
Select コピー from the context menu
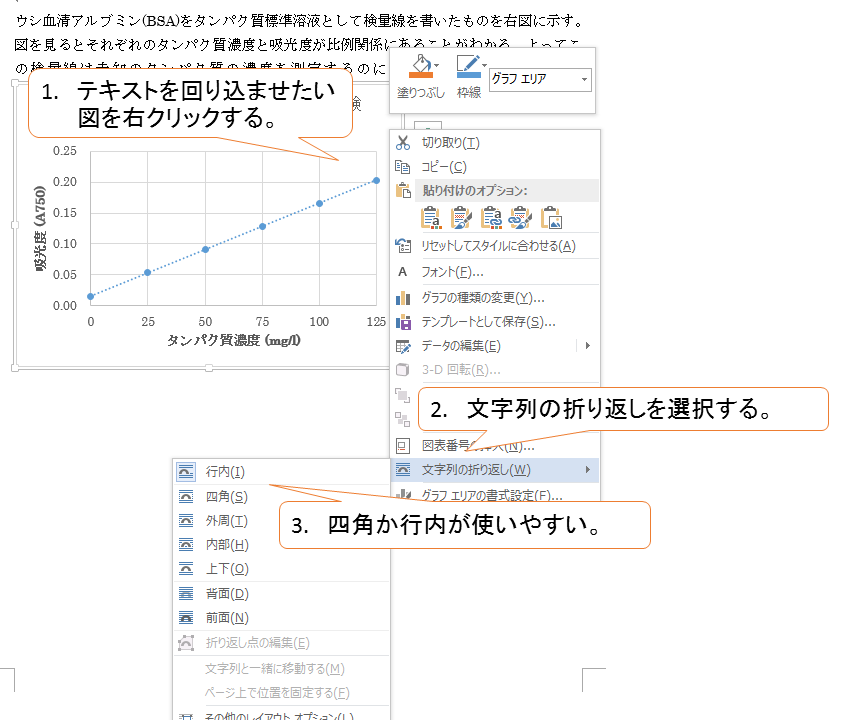point(443,167)
